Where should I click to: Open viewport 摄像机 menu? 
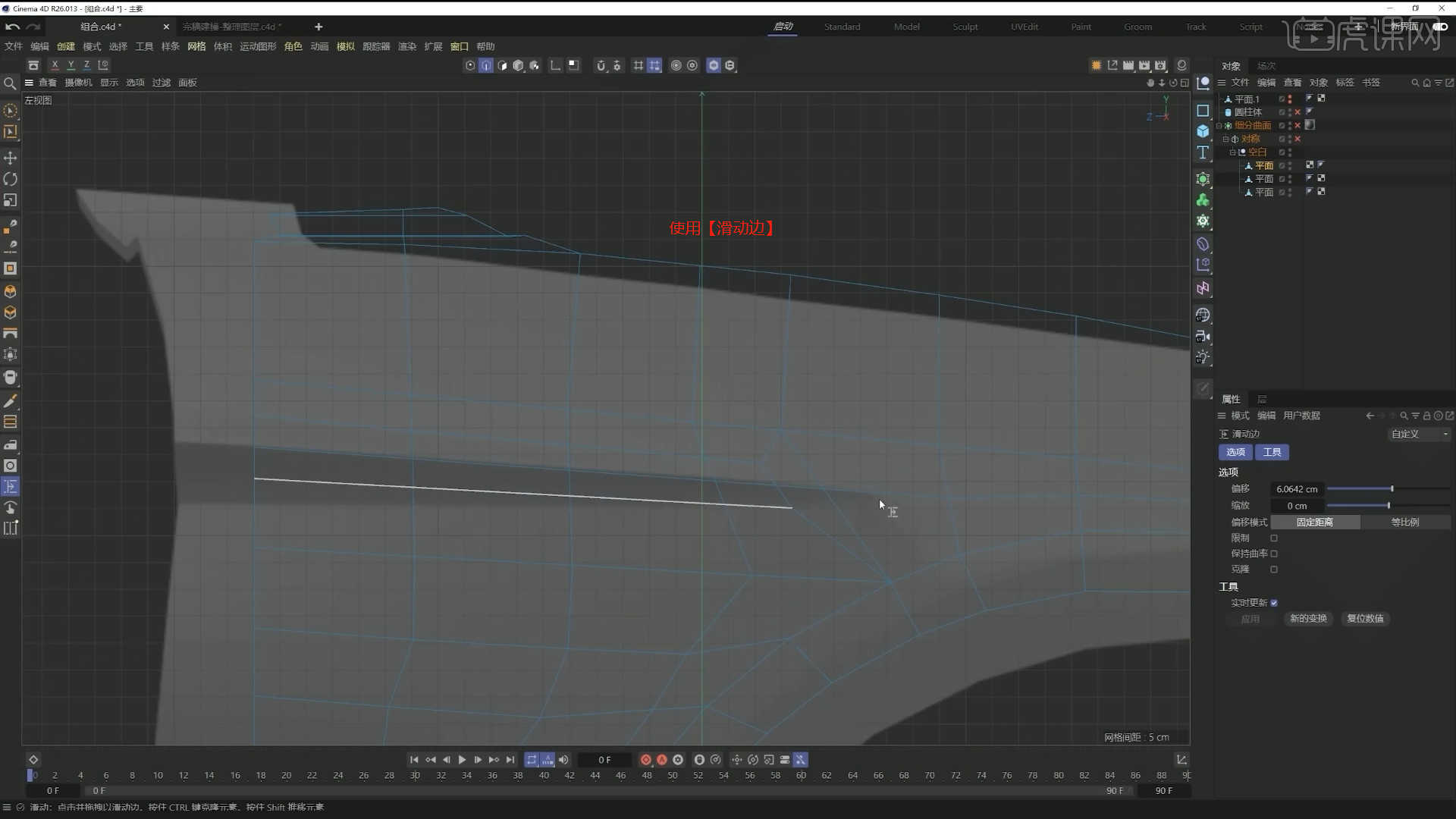pos(78,83)
